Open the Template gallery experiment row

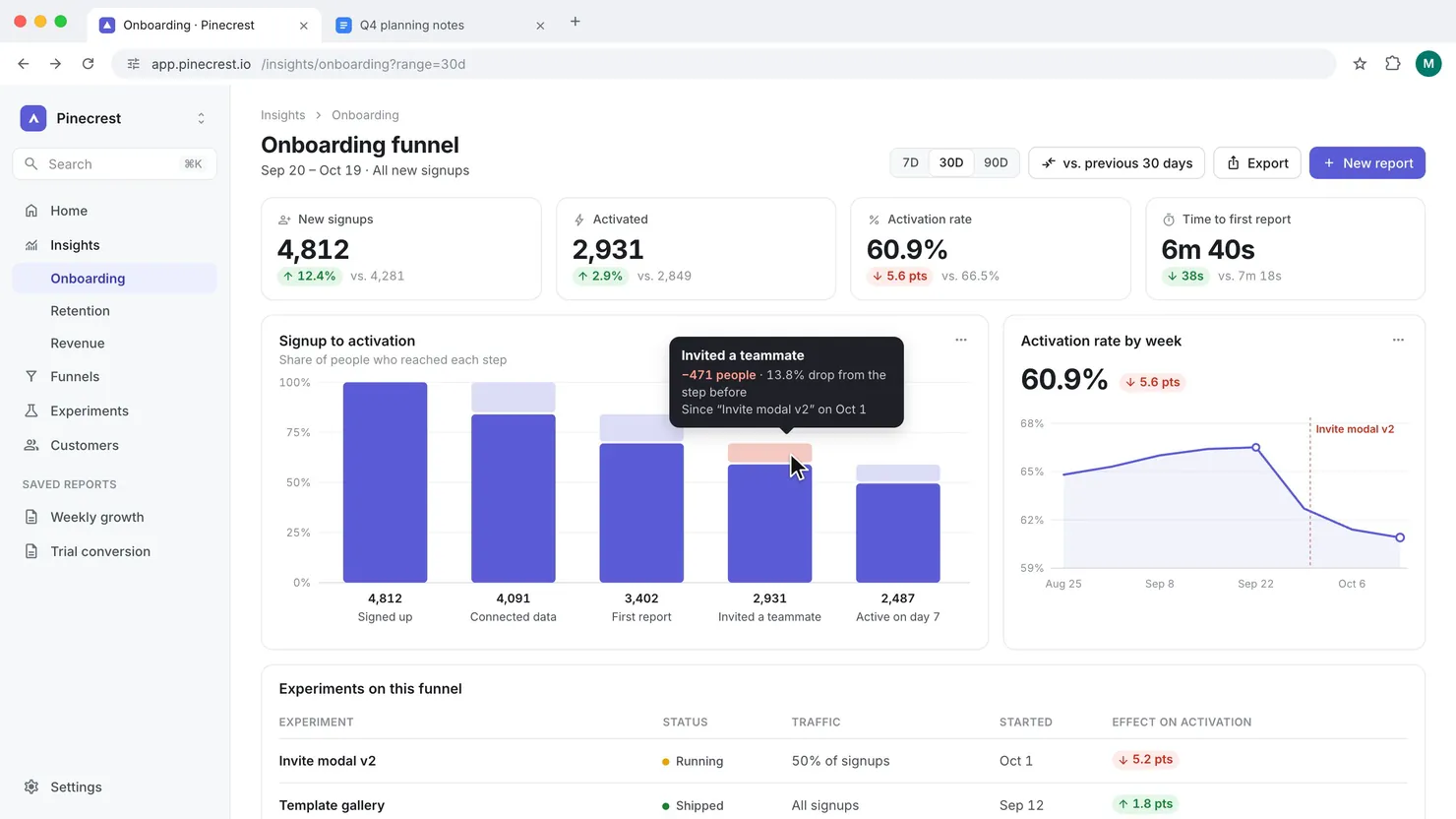click(x=843, y=804)
